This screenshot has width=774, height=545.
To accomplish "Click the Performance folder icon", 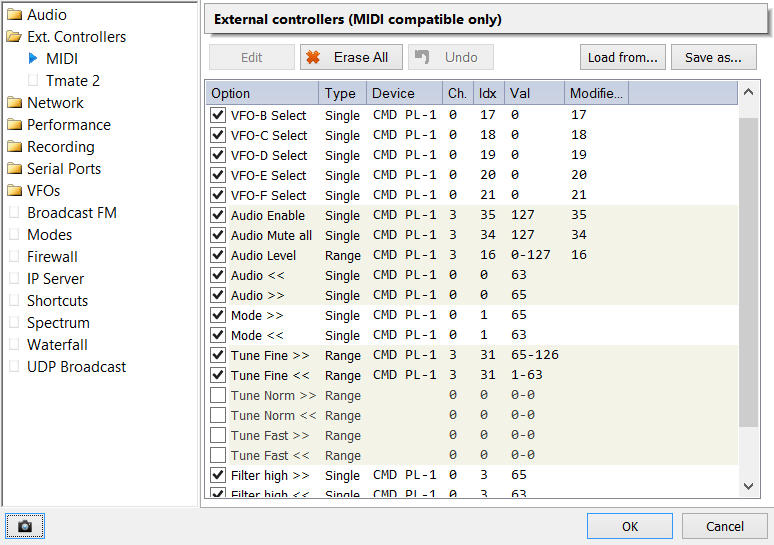I will click(14, 124).
